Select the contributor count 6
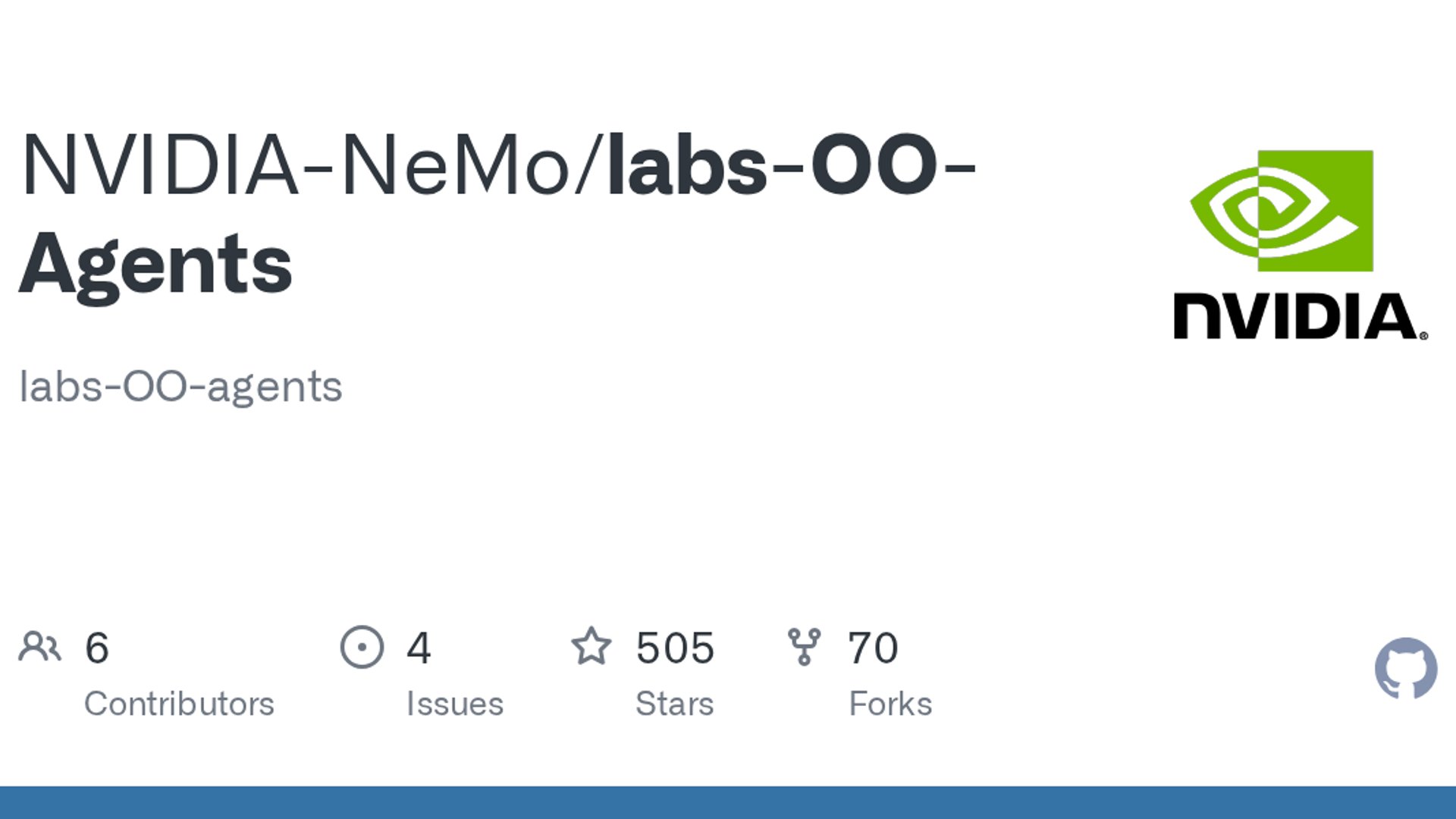This screenshot has height=819, width=1456. 97,648
